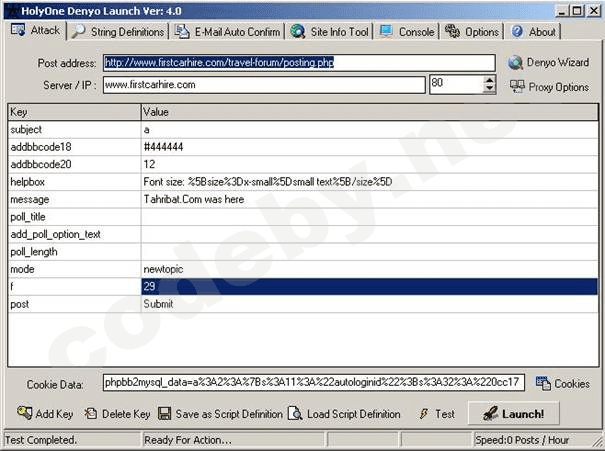
Task: Open Proxy Options
Action: click(x=549, y=87)
